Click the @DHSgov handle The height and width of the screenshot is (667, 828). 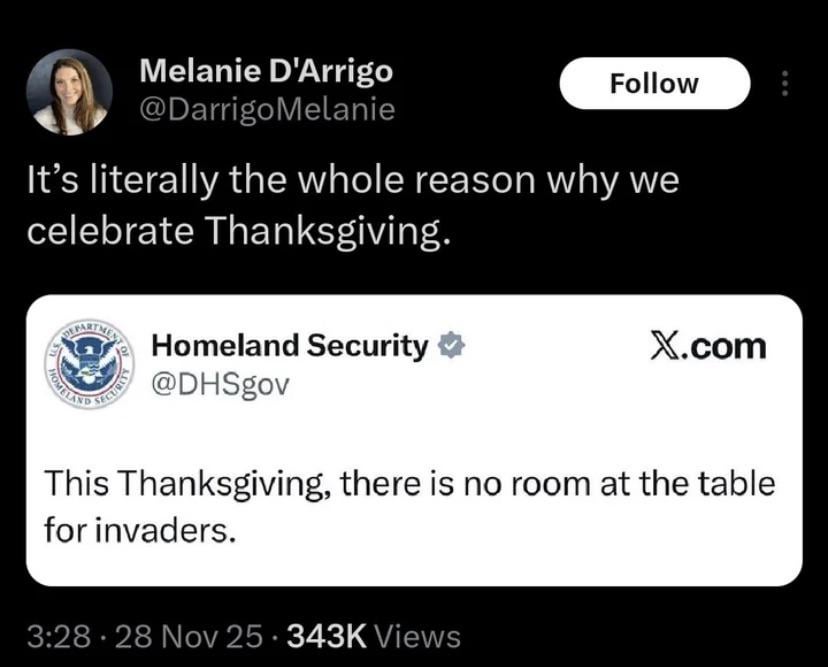tap(219, 383)
